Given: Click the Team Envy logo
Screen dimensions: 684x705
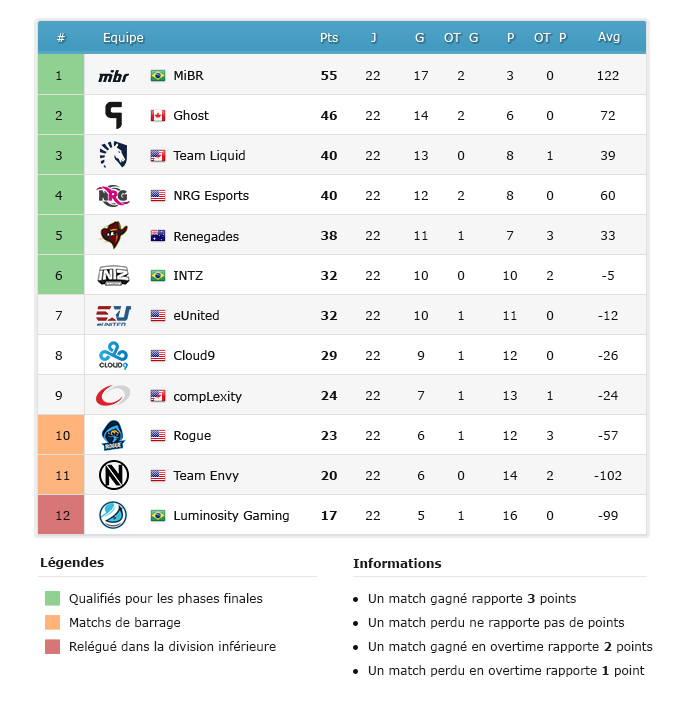Looking at the screenshot, I should (113, 476).
